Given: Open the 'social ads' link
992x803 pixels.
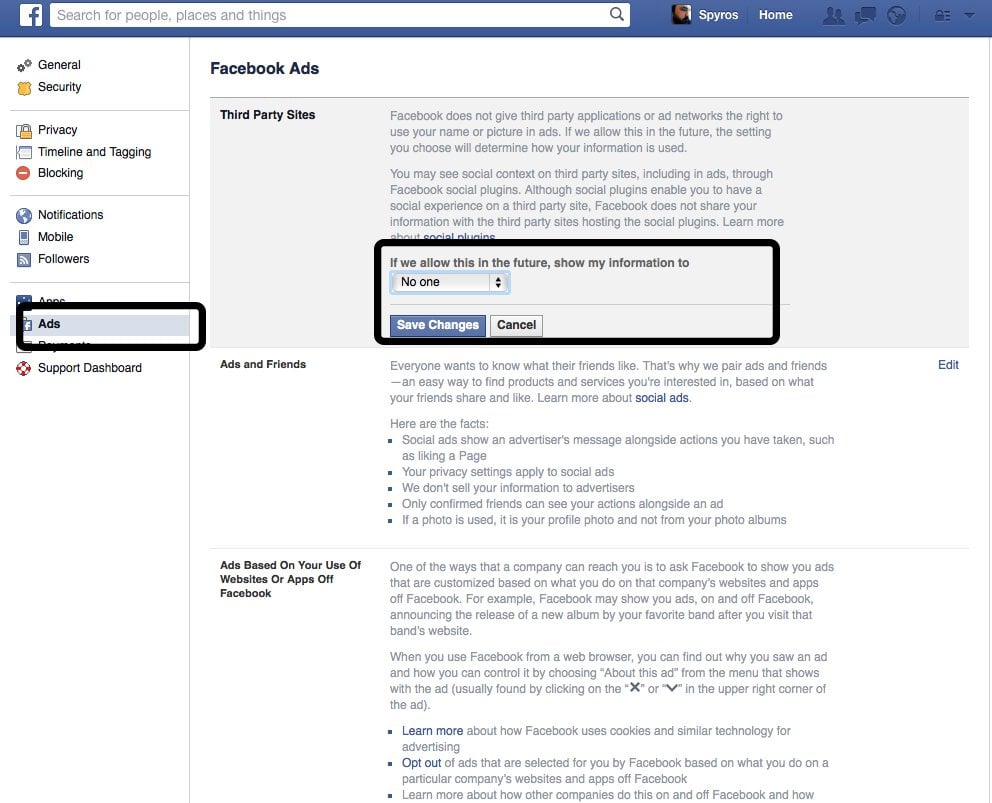Looking at the screenshot, I should tap(662, 398).
